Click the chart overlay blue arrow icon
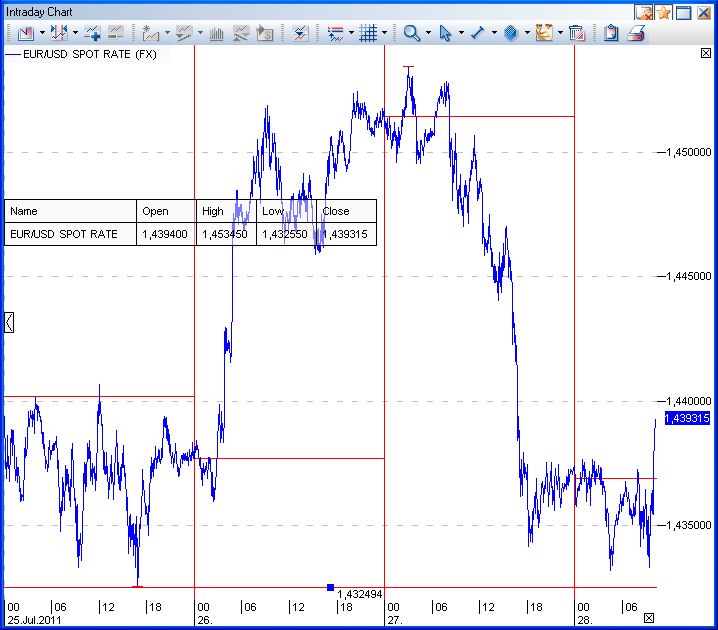Image resolution: width=718 pixels, height=630 pixels. 300,33
